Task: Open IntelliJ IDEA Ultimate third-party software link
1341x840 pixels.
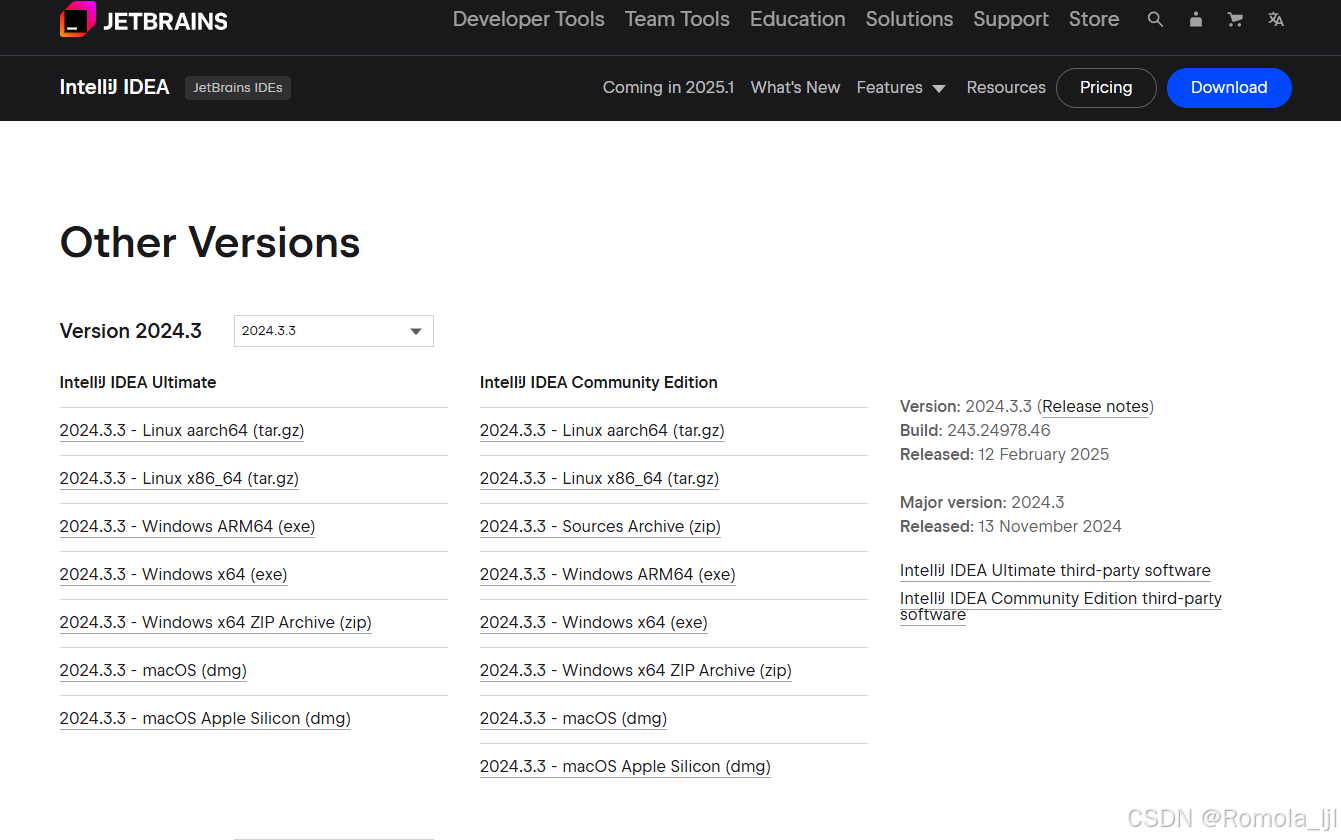Action: pyautogui.click(x=1055, y=571)
